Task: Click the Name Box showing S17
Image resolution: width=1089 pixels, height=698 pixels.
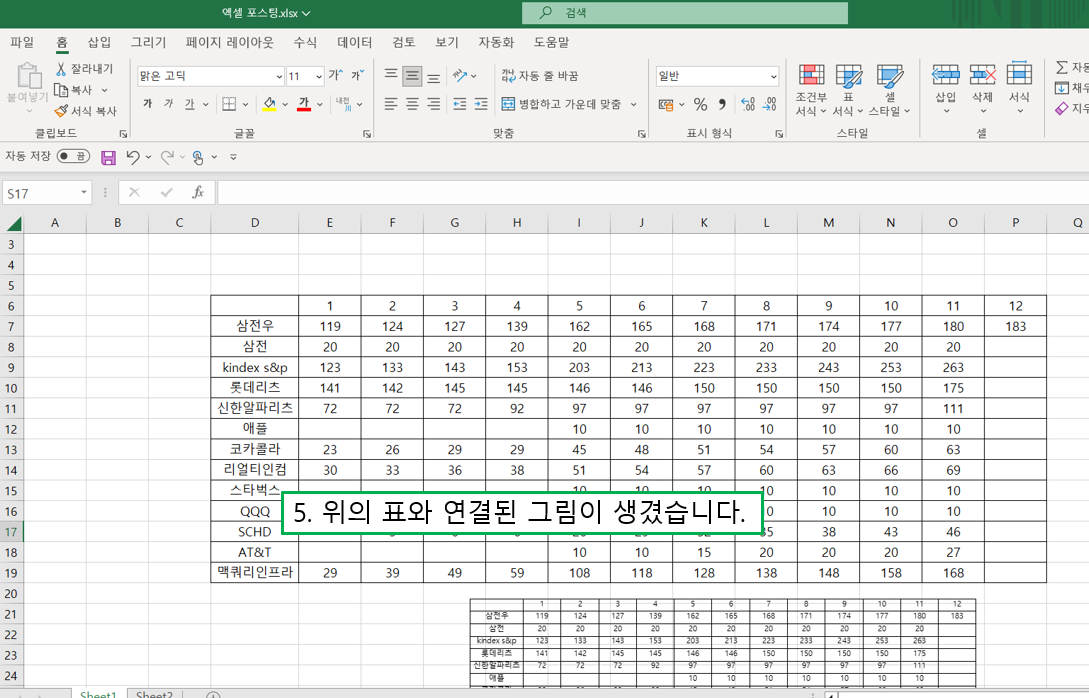Action: (47, 193)
